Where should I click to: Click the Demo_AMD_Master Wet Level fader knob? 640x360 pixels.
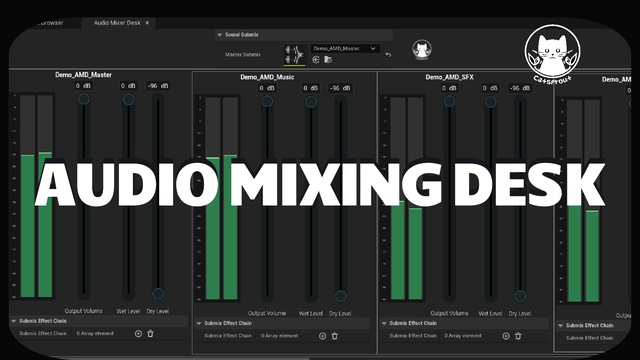pos(129,99)
